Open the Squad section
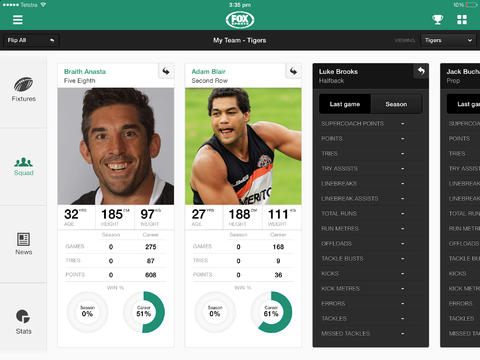Viewport: 480px width, 360px height. coord(23,166)
